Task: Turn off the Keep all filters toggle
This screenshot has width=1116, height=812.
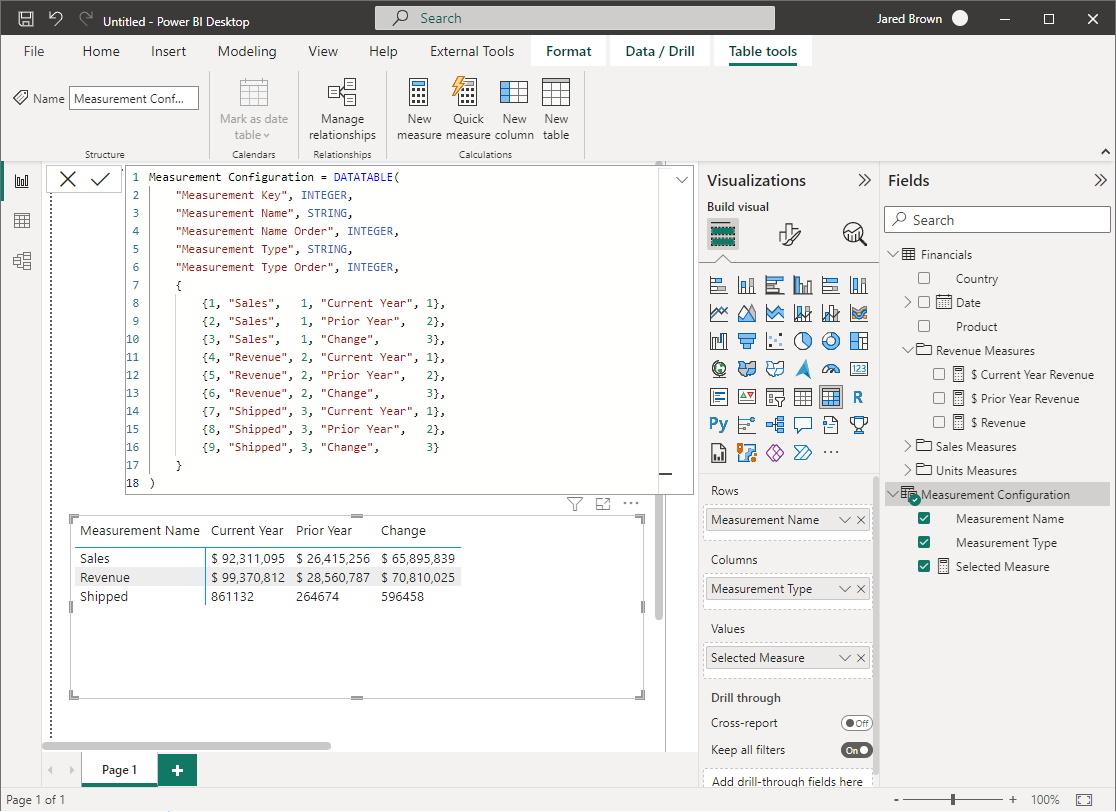Action: 856,750
